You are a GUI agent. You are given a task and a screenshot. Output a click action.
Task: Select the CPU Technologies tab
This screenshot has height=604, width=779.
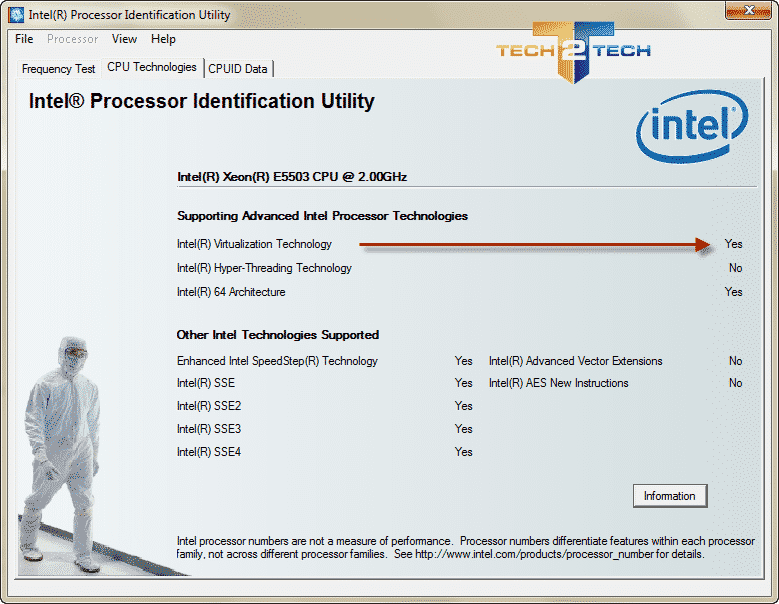click(151, 67)
